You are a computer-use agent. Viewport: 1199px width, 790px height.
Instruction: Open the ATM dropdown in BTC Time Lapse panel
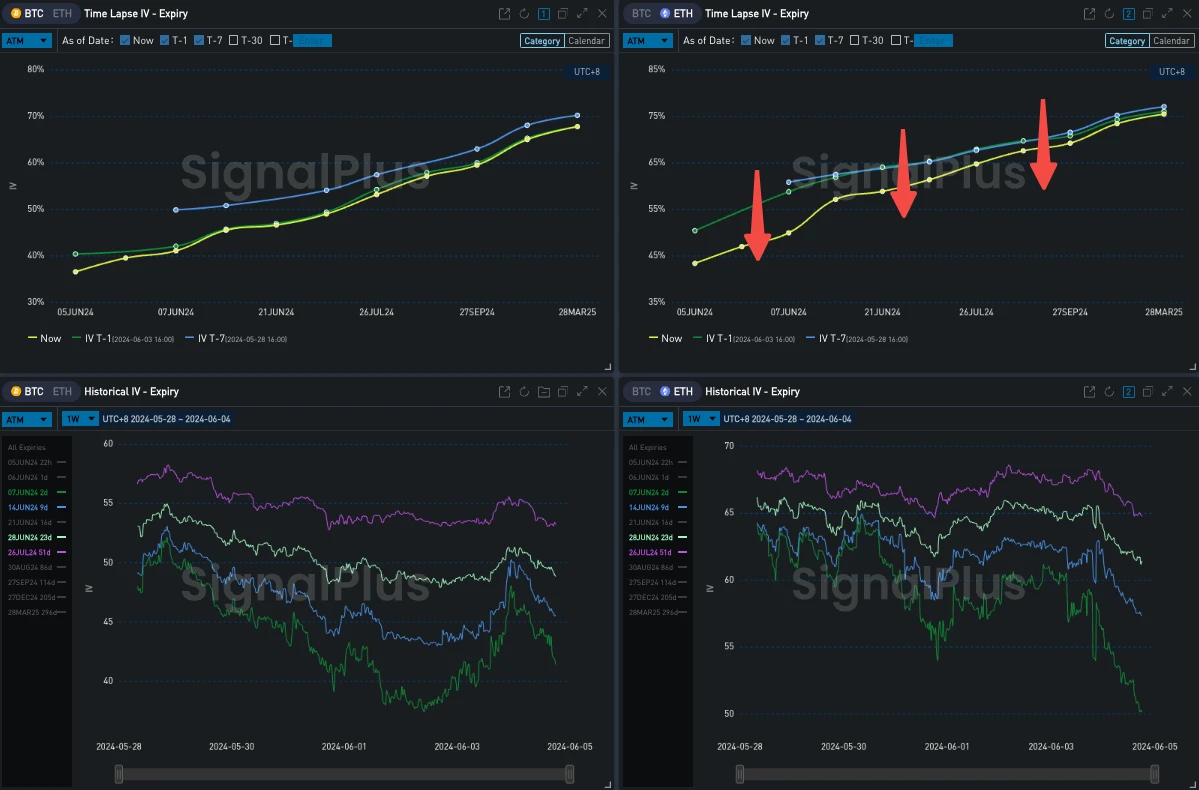click(x=27, y=40)
